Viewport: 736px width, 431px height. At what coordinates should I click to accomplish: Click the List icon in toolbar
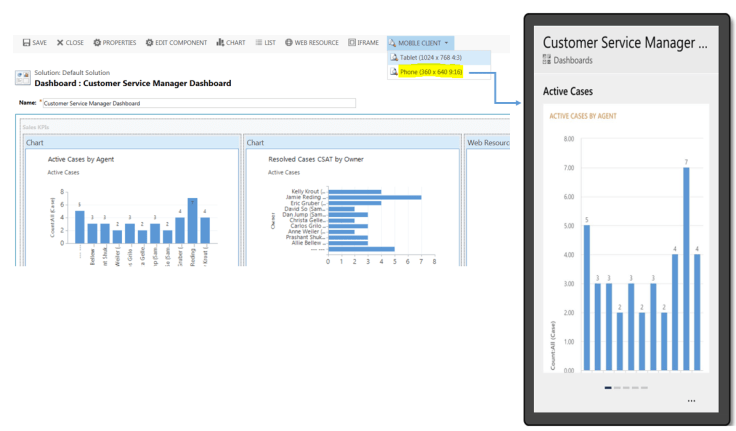click(x=259, y=43)
